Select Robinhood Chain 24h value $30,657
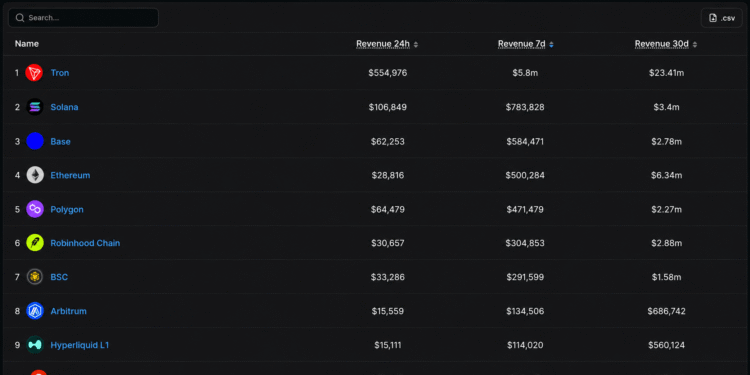 coord(388,243)
